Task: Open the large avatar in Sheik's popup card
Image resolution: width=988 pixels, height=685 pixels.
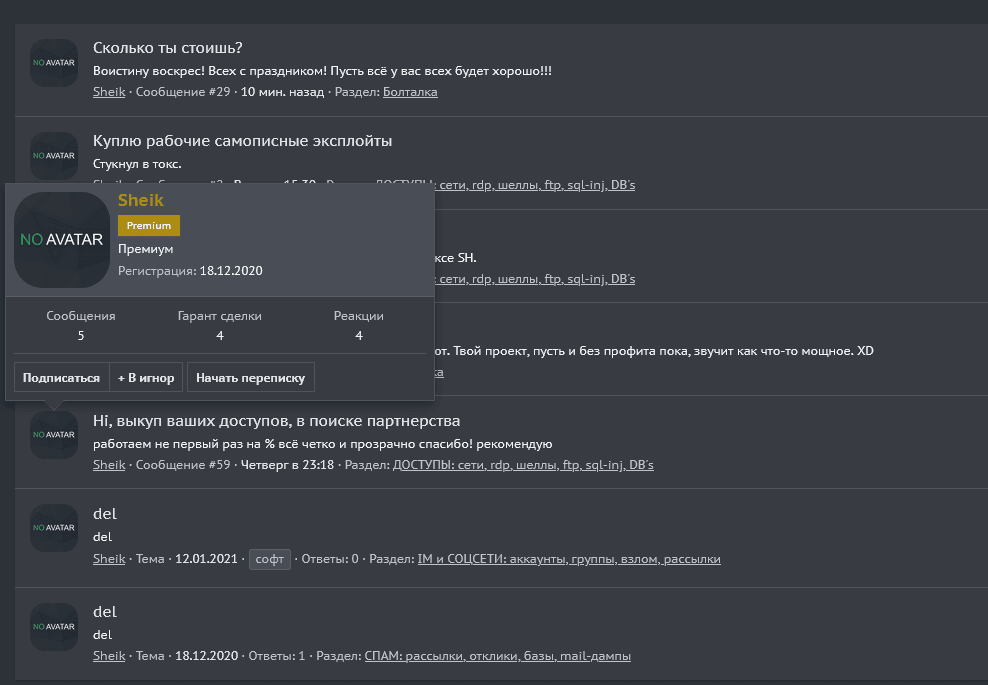Action: 62,240
